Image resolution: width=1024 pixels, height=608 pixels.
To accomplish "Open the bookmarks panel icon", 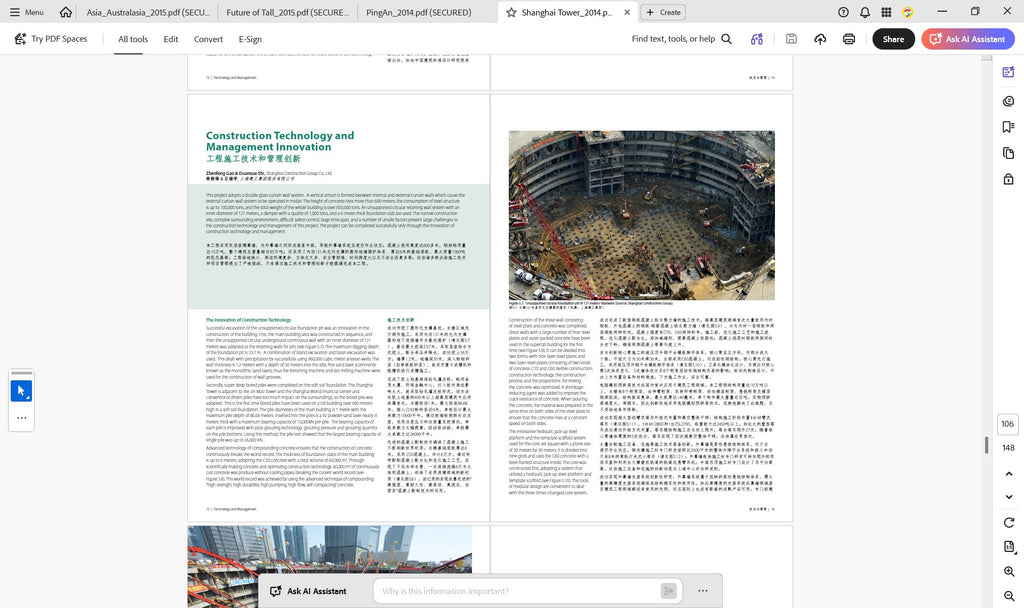I will (1008, 127).
